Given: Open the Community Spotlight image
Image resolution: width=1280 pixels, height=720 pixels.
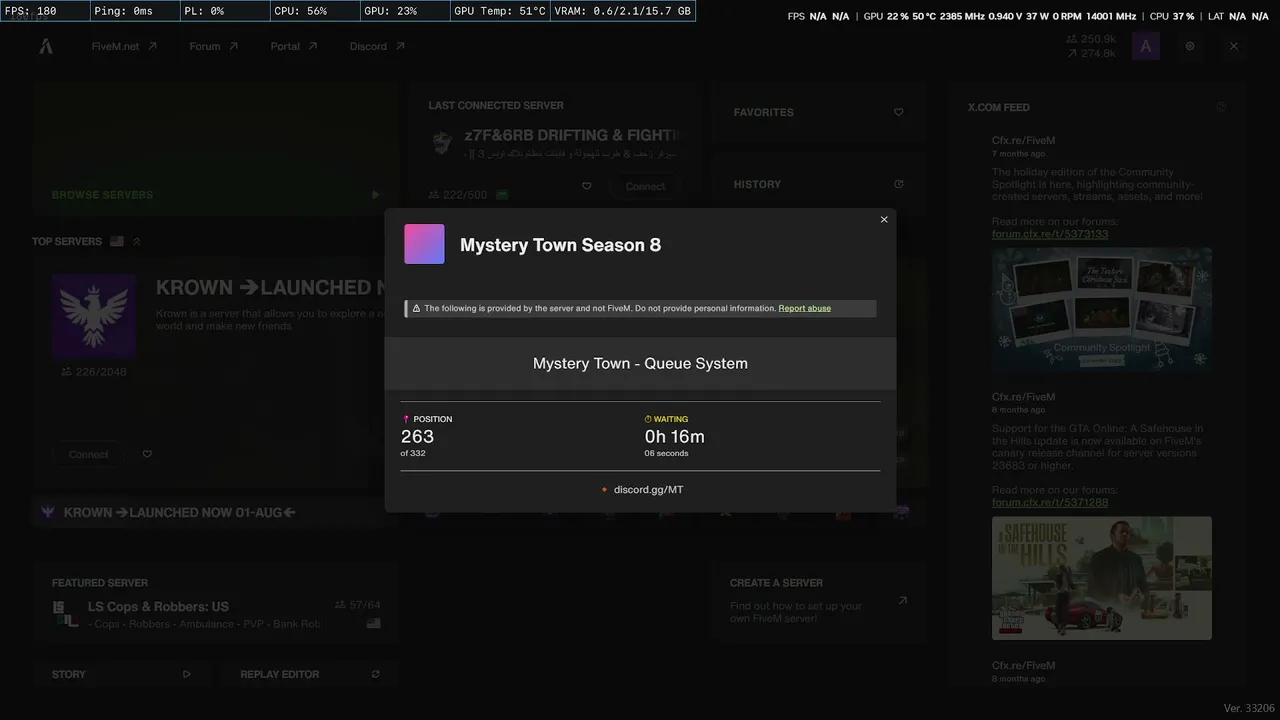Looking at the screenshot, I should coord(1102,310).
